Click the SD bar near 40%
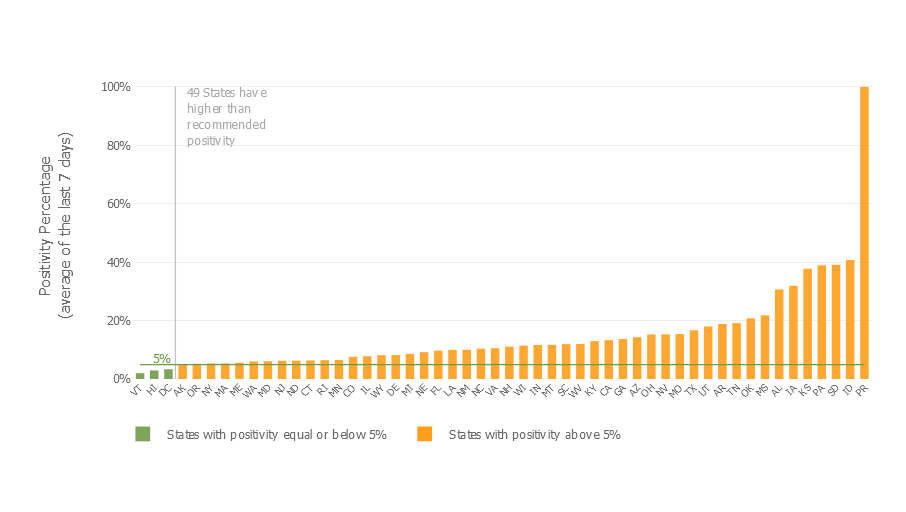Screen dimensions: 906x512 [x=836, y=321]
